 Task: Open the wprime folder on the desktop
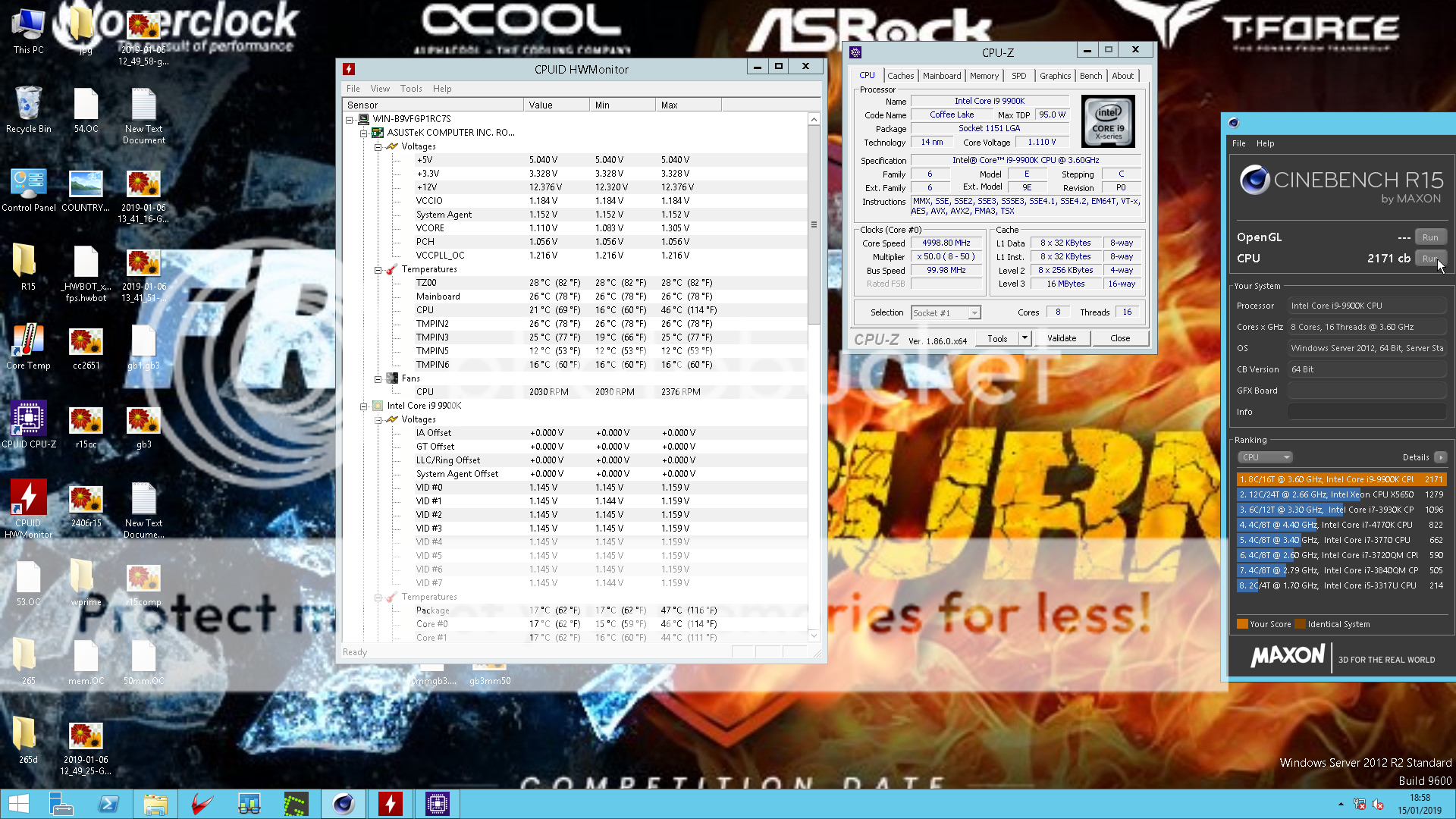click(x=86, y=583)
